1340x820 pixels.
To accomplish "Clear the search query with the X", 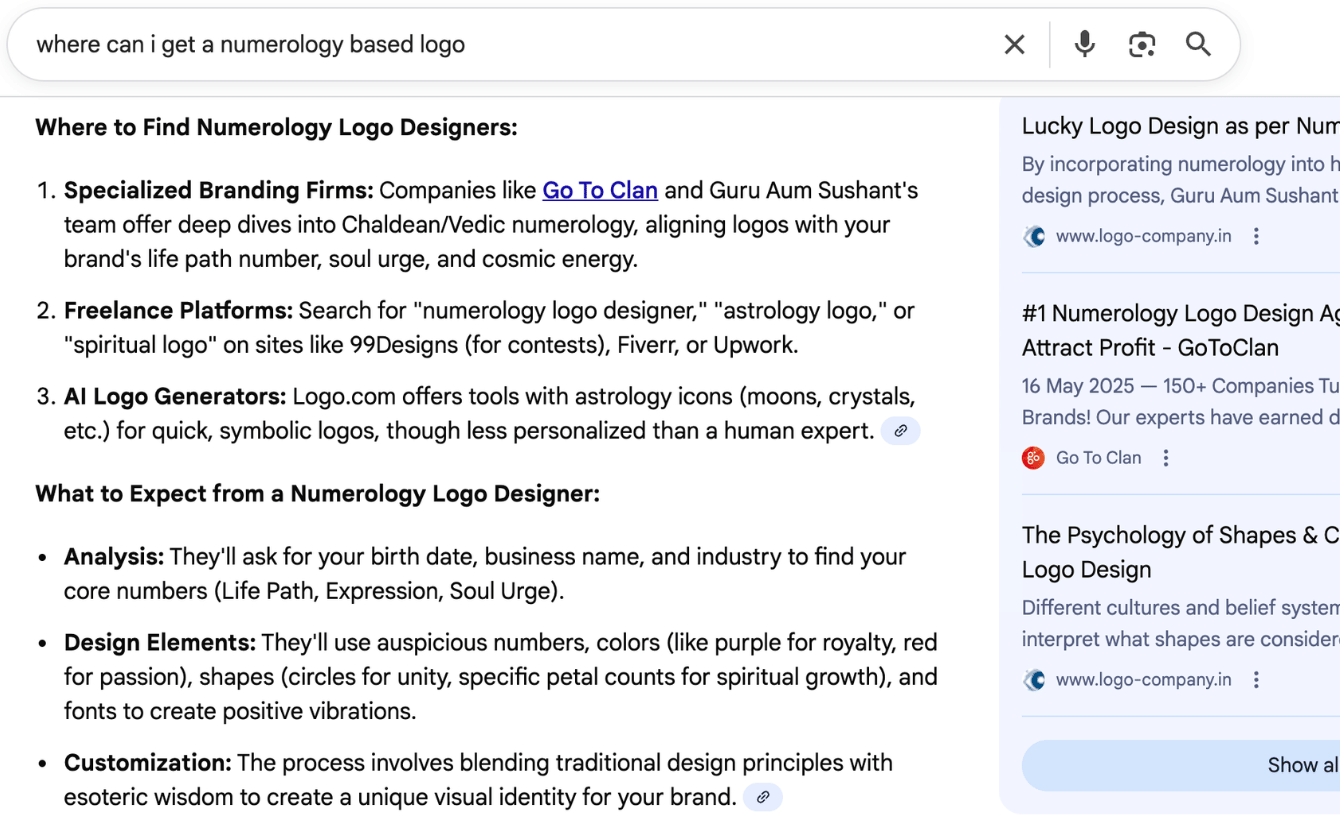I will tap(1014, 44).
